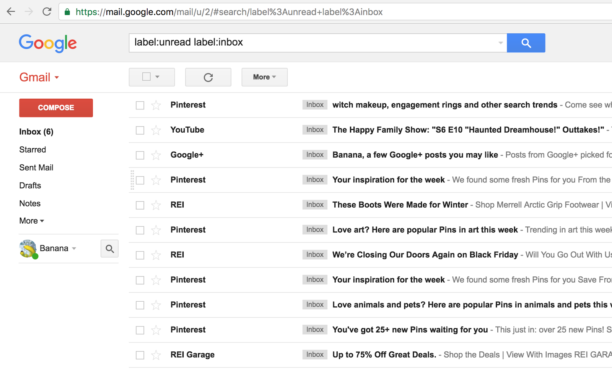Check the witch makeup Pinterest email
This screenshot has height=369, width=612.
click(140, 105)
